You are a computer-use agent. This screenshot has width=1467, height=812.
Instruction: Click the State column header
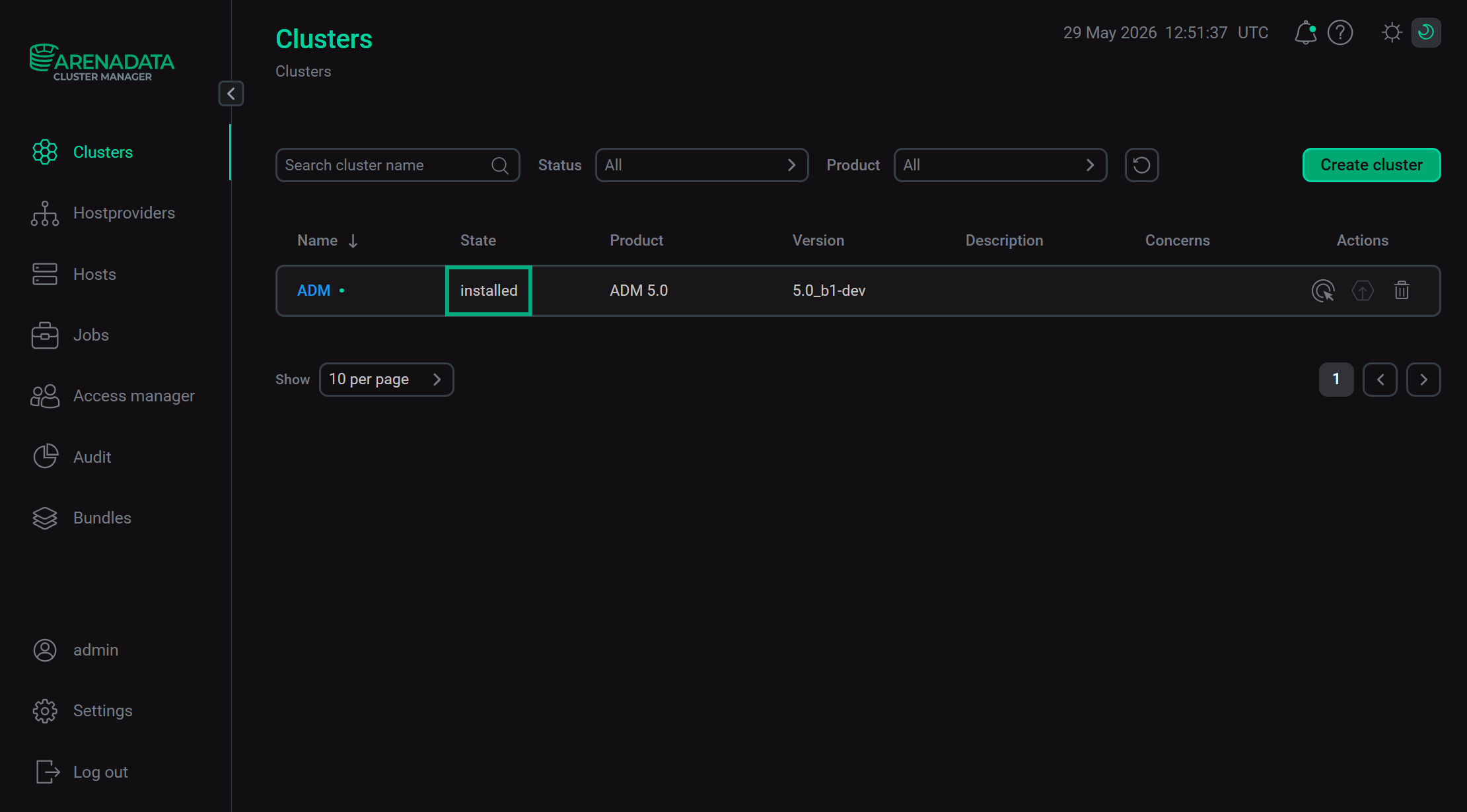coord(478,240)
